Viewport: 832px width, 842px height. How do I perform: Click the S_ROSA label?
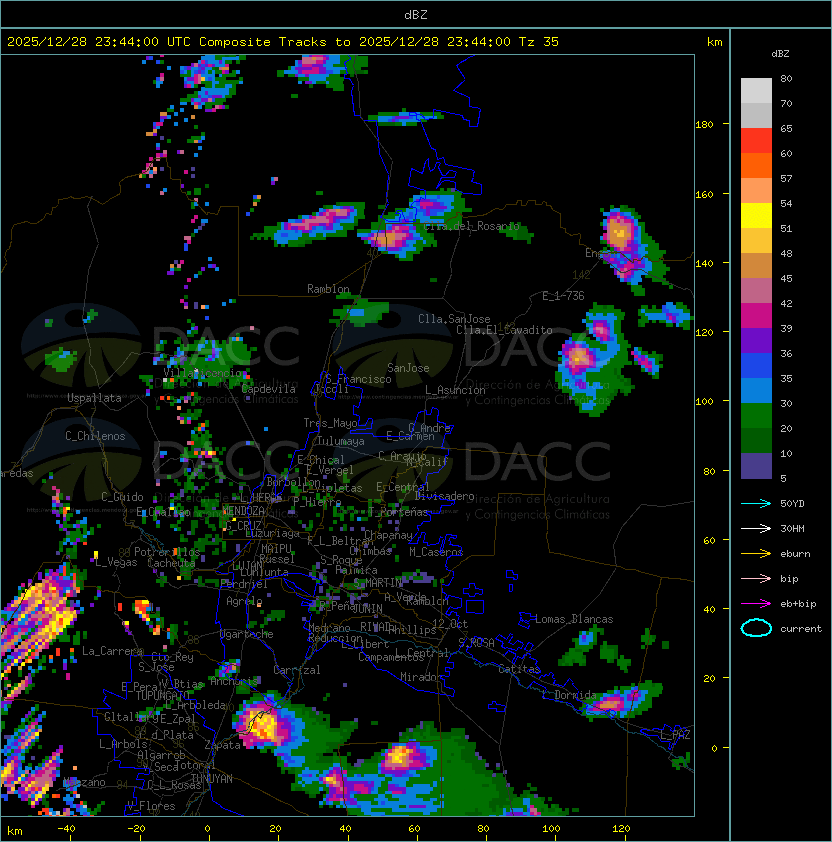pos(476,643)
